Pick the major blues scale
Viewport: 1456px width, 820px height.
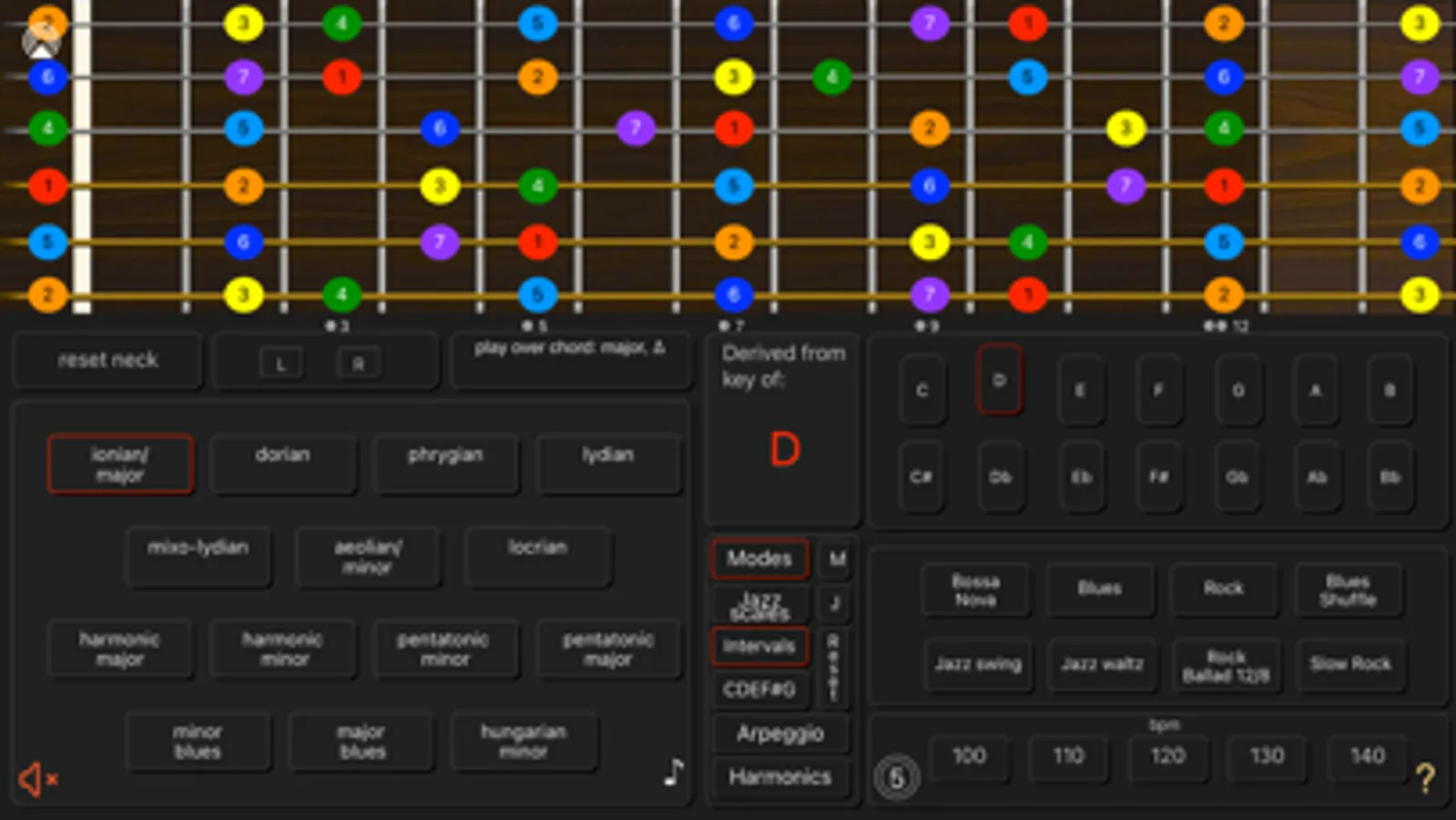(x=361, y=742)
